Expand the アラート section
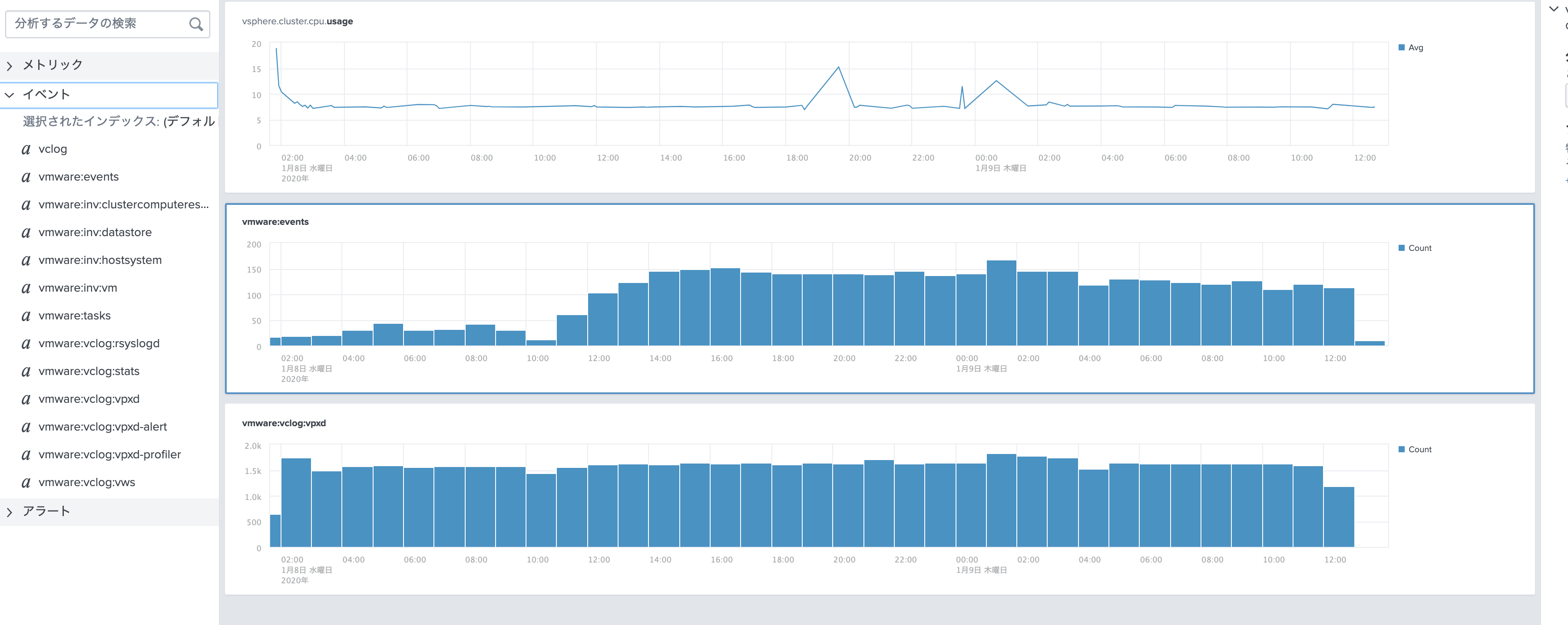The width and height of the screenshot is (1568, 625). (10, 512)
